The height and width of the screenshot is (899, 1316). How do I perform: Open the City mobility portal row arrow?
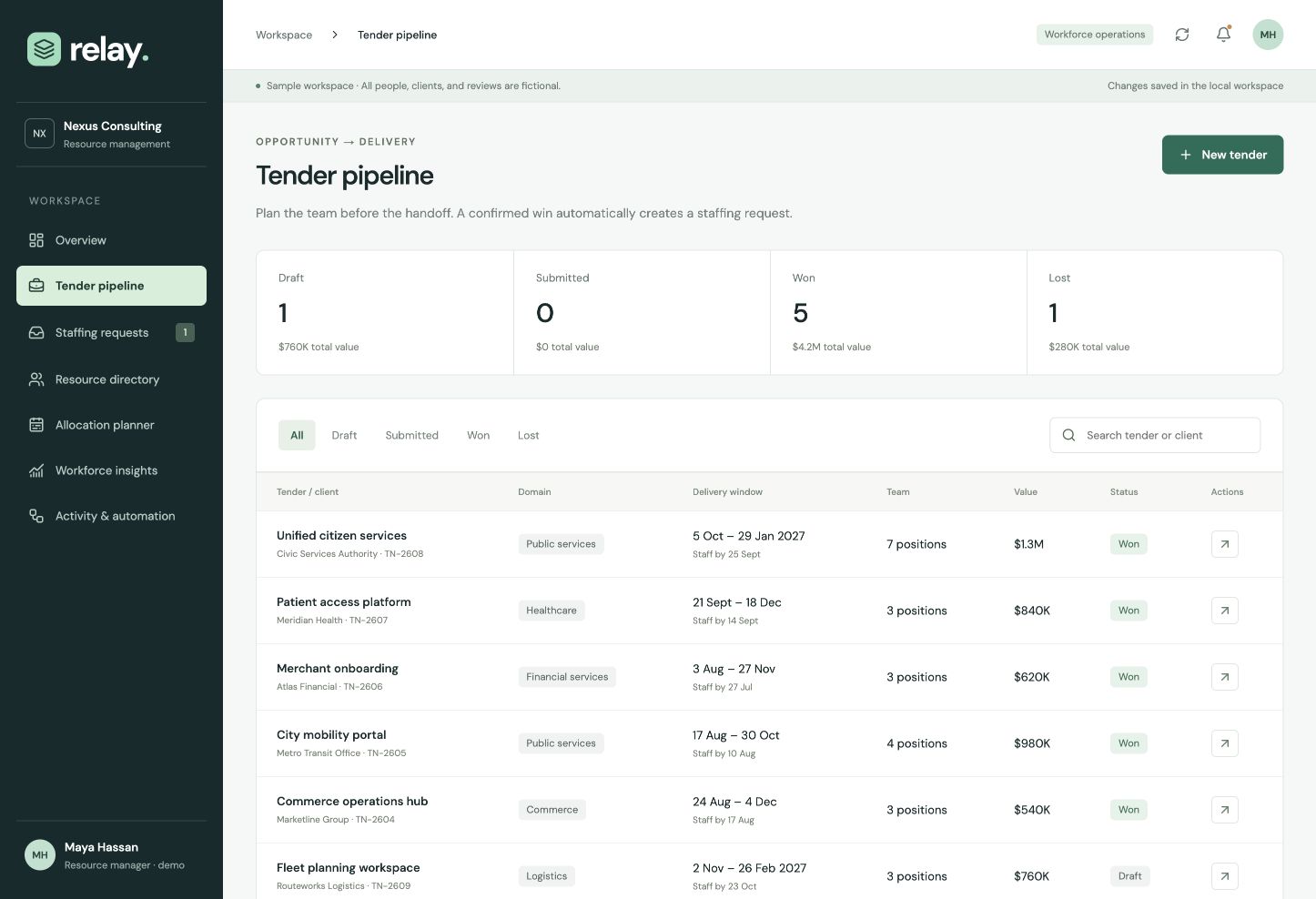[x=1224, y=743]
